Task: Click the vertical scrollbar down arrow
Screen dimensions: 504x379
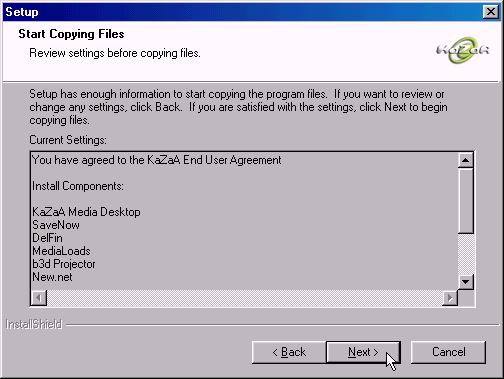Action: pos(466,282)
